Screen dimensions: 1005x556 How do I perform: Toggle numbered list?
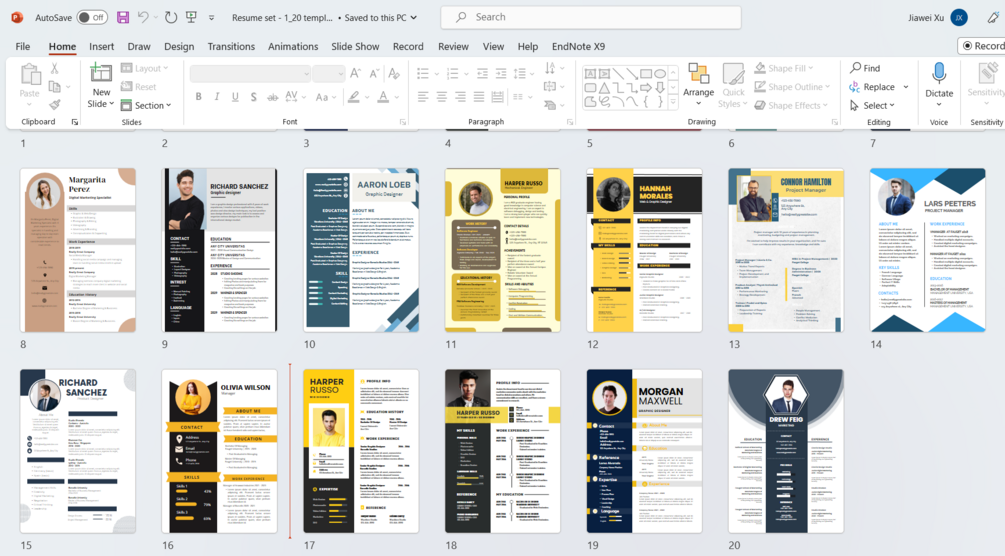[x=453, y=74]
